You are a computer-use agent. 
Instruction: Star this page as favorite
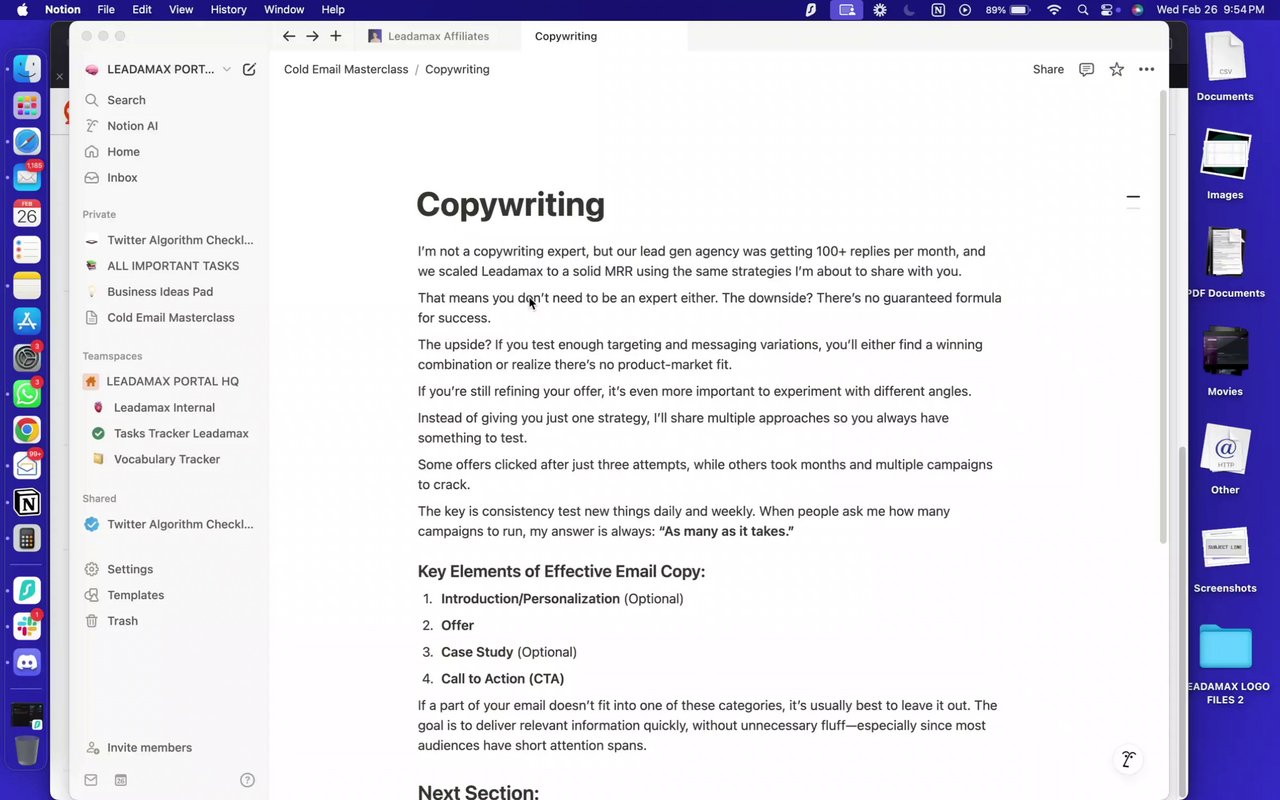[x=1116, y=69]
